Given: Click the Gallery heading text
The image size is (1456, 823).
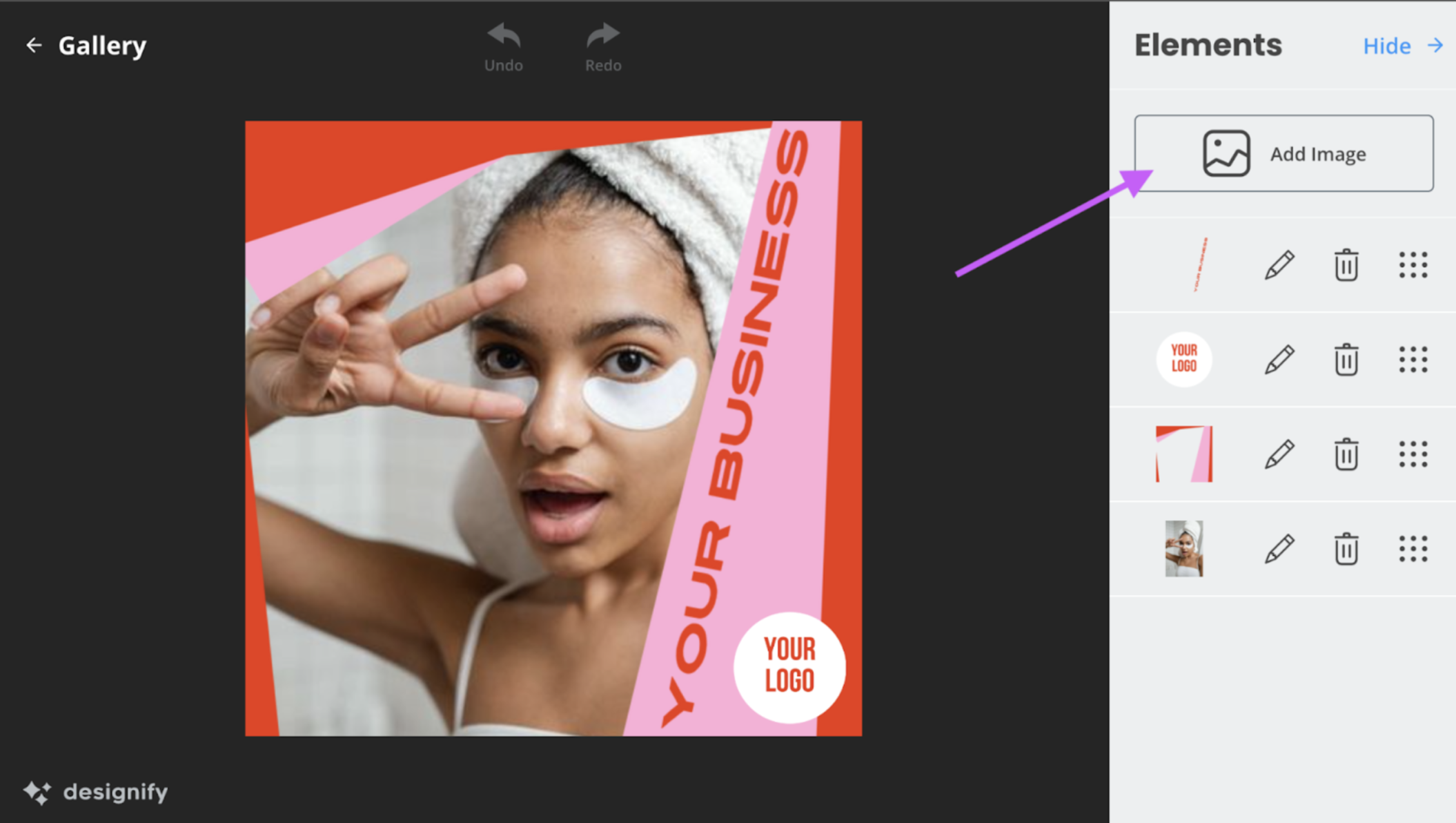Looking at the screenshot, I should (102, 46).
